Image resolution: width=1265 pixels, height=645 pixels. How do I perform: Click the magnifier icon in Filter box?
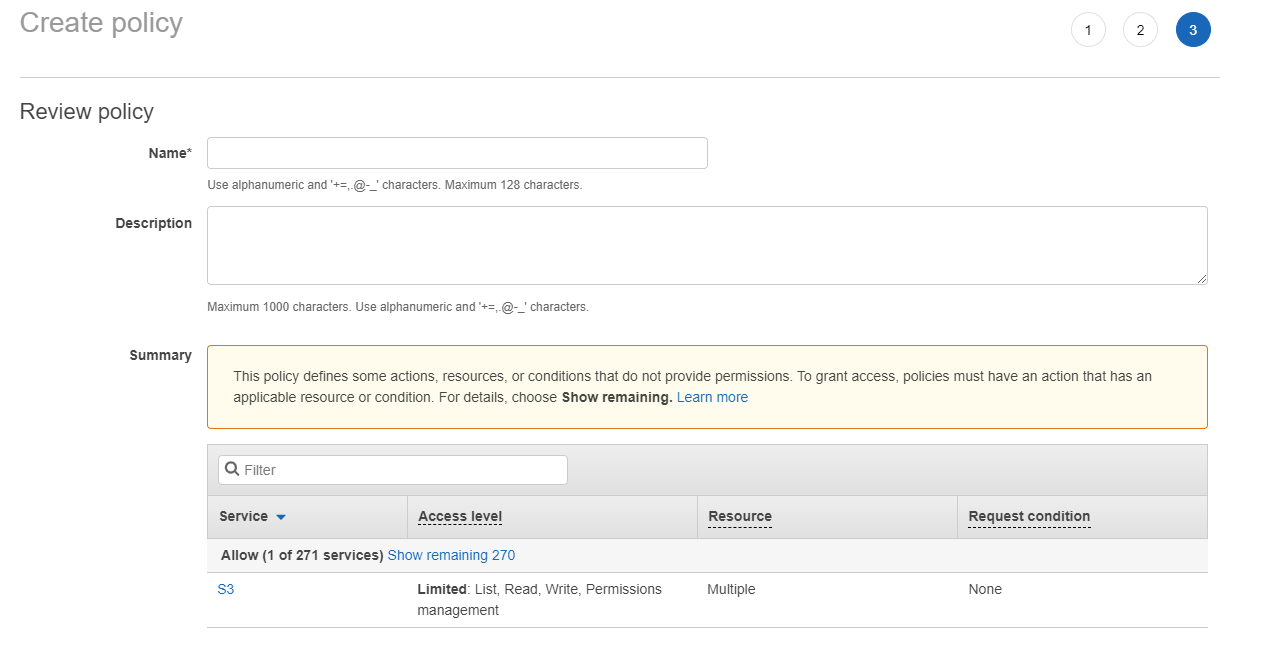click(232, 469)
